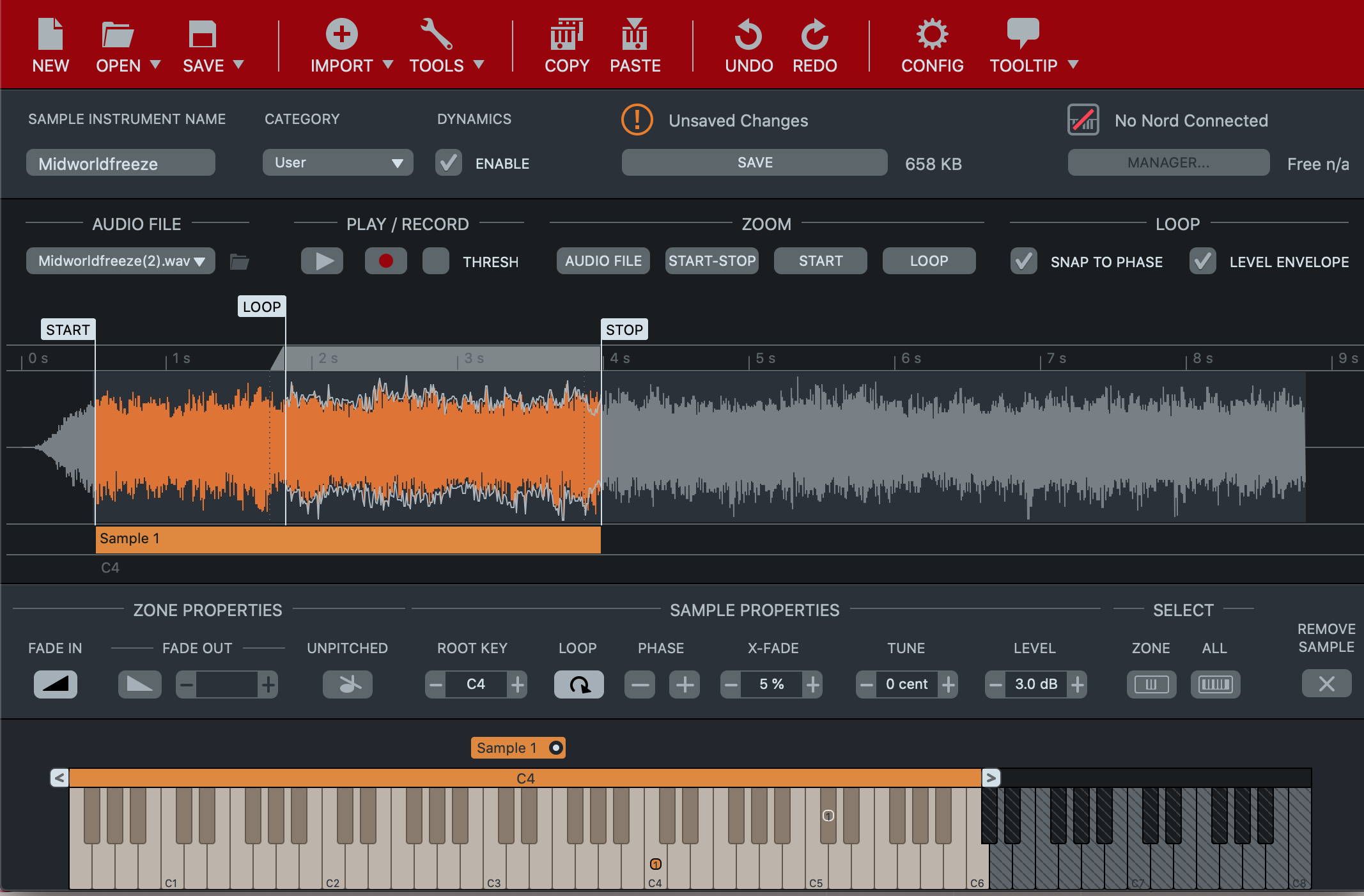
Task: Play the audio sample
Action: click(322, 261)
